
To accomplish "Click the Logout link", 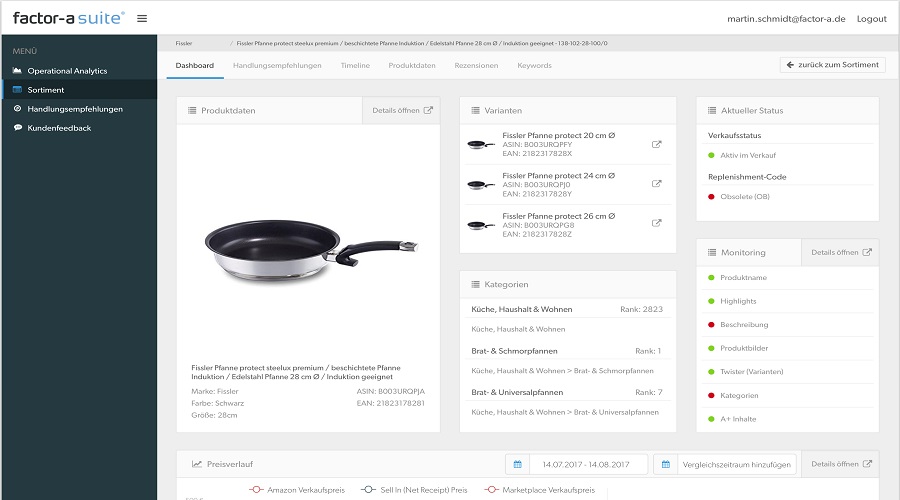I will 871,19.
